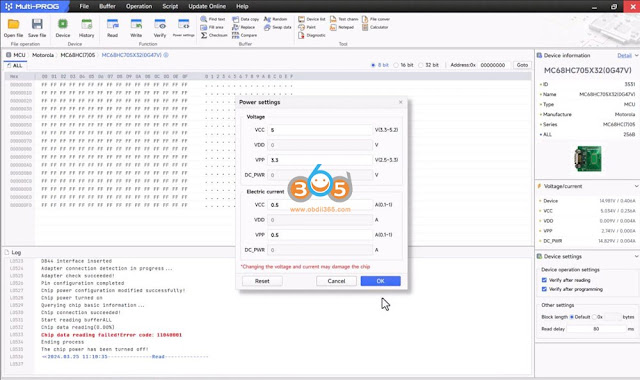This screenshot has width=640, height=380.
Task: Click the VPP electric current input field
Action: 320,235
